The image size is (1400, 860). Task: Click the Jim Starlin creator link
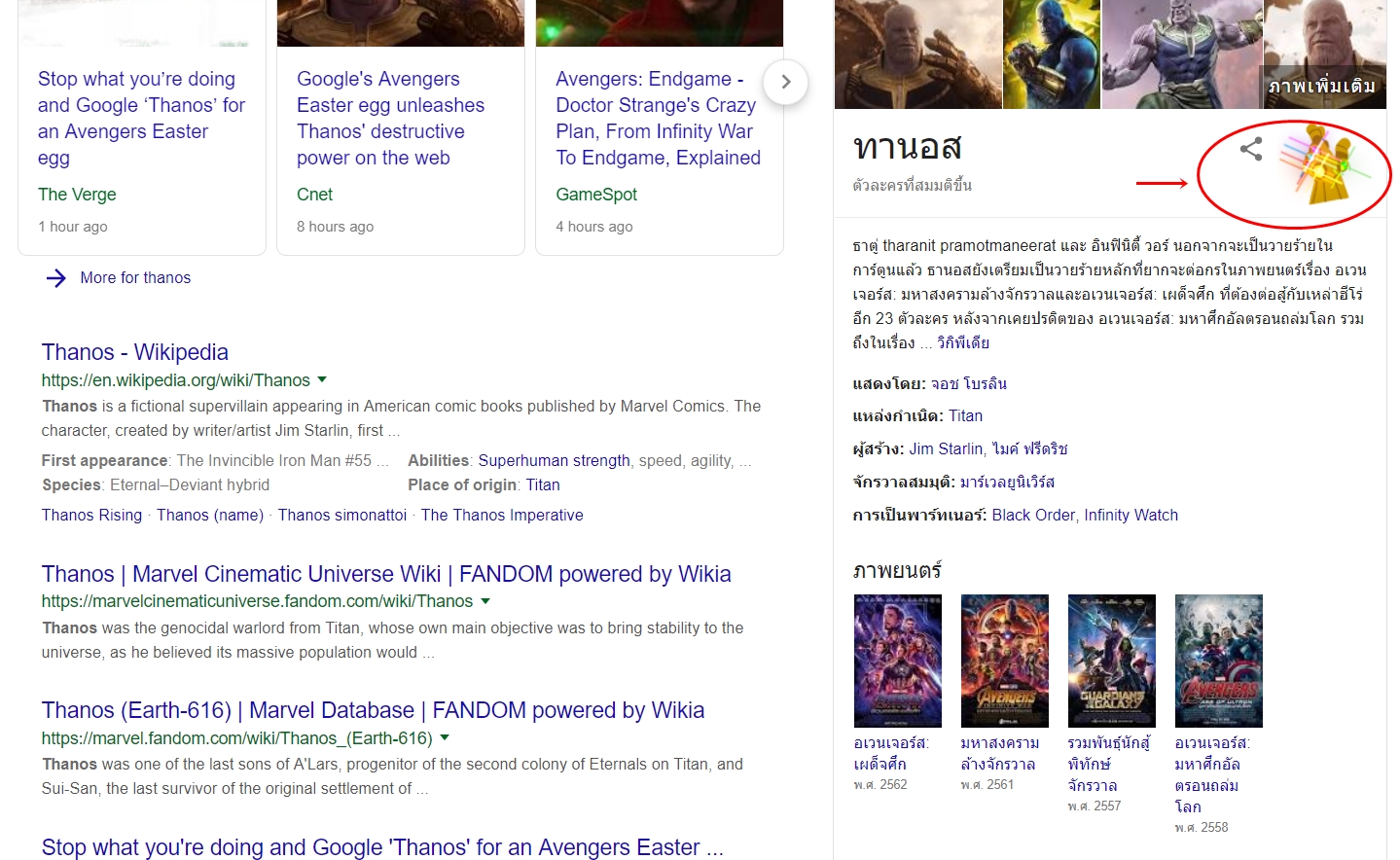tap(946, 448)
